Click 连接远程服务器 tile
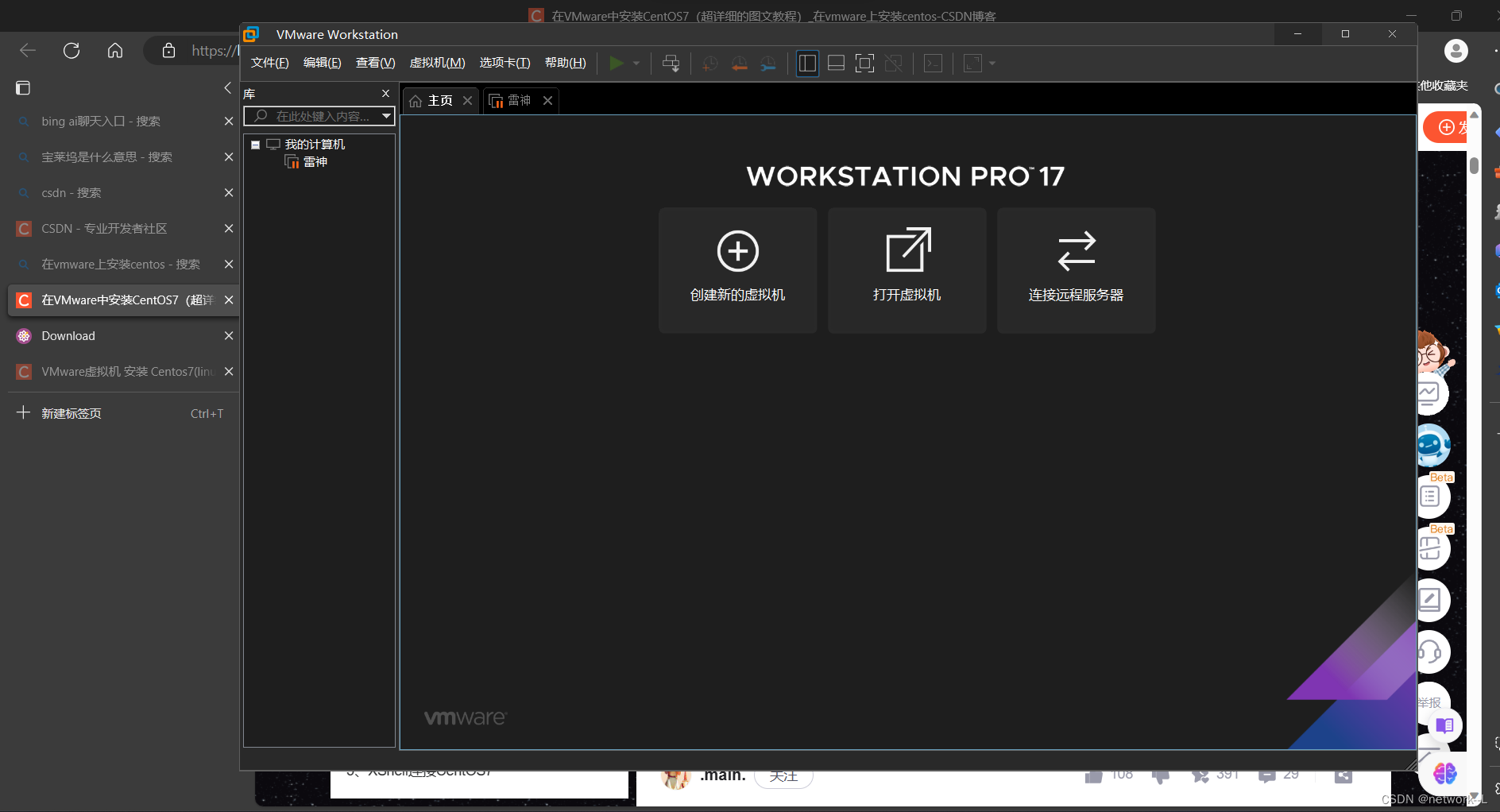The height and width of the screenshot is (812, 1500). point(1076,270)
